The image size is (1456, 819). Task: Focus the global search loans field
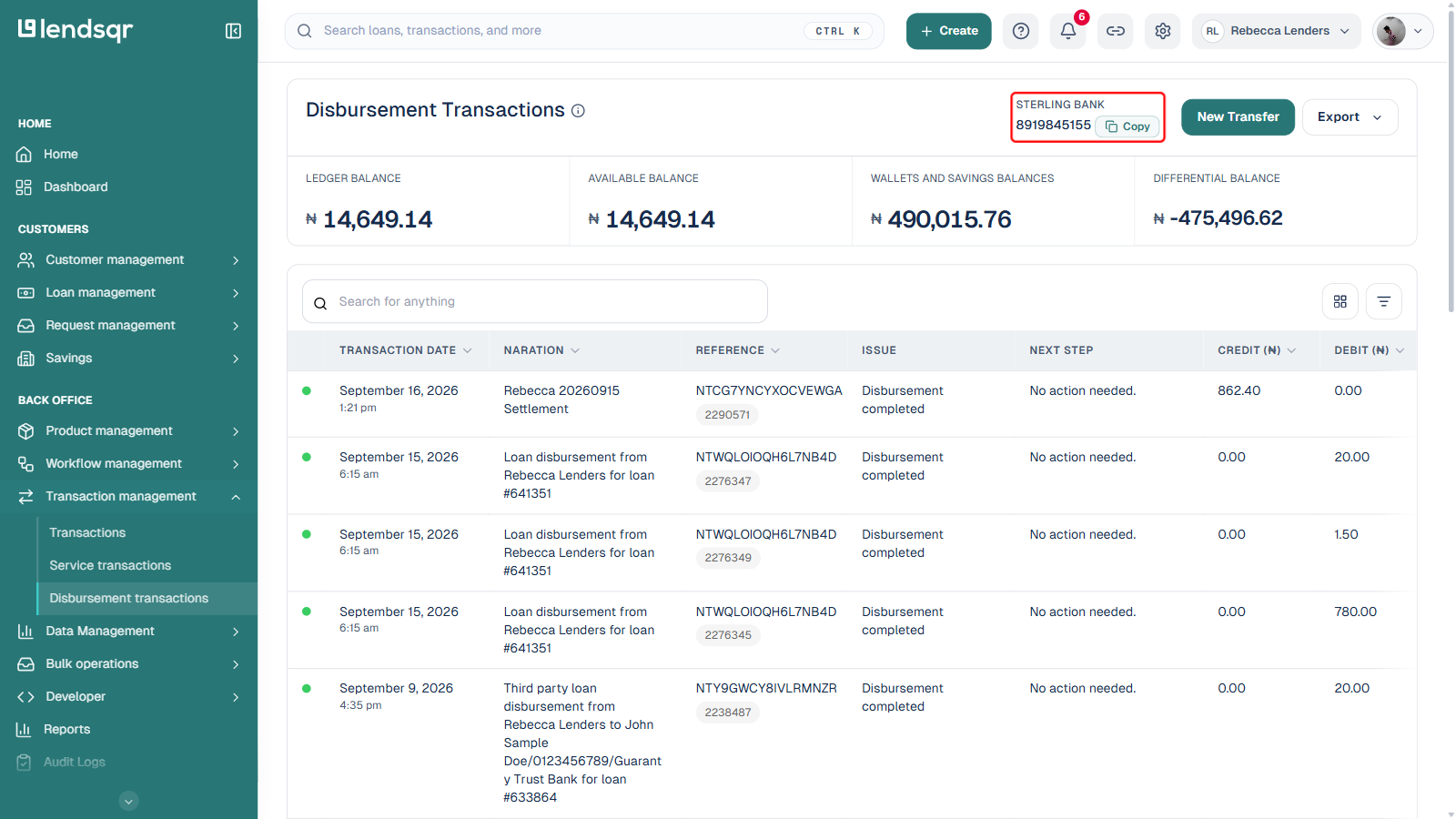tap(584, 31)
